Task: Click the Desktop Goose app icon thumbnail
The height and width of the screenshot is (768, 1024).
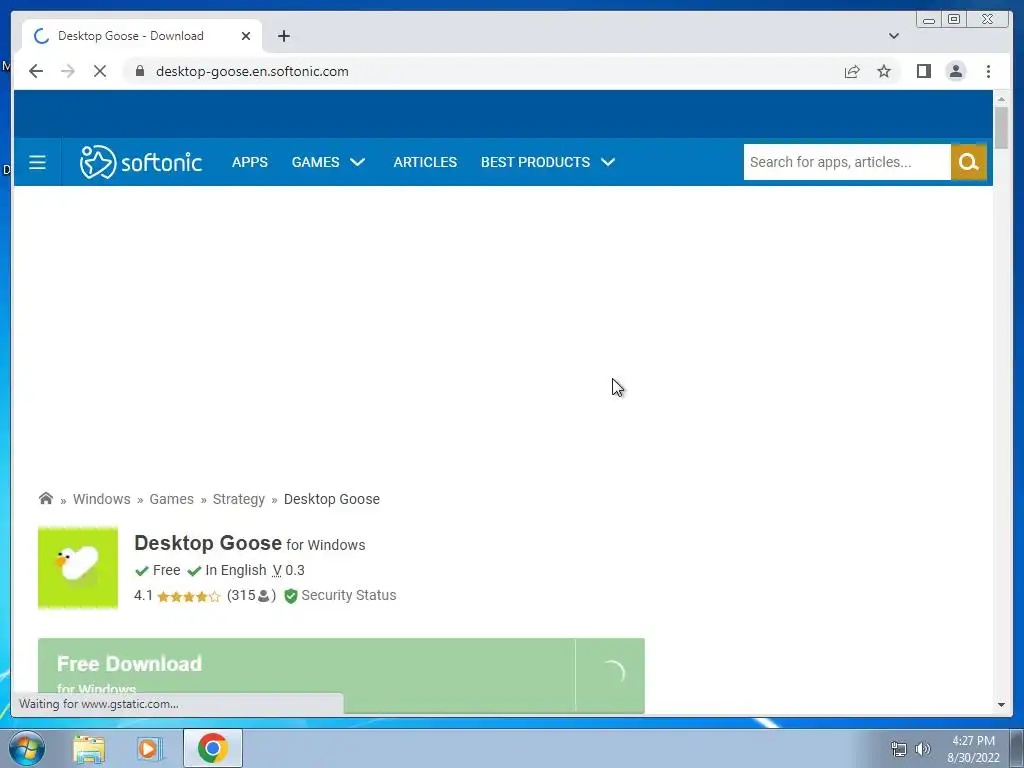Action: pos(78,568)
